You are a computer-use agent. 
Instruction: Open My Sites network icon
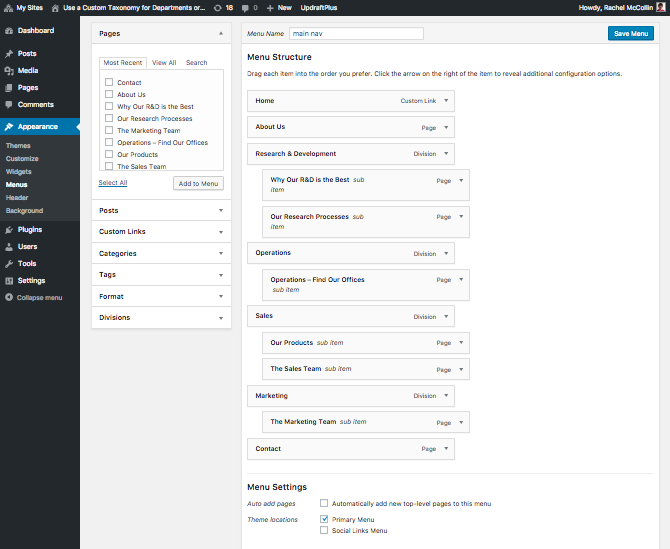tap(9, 8)
